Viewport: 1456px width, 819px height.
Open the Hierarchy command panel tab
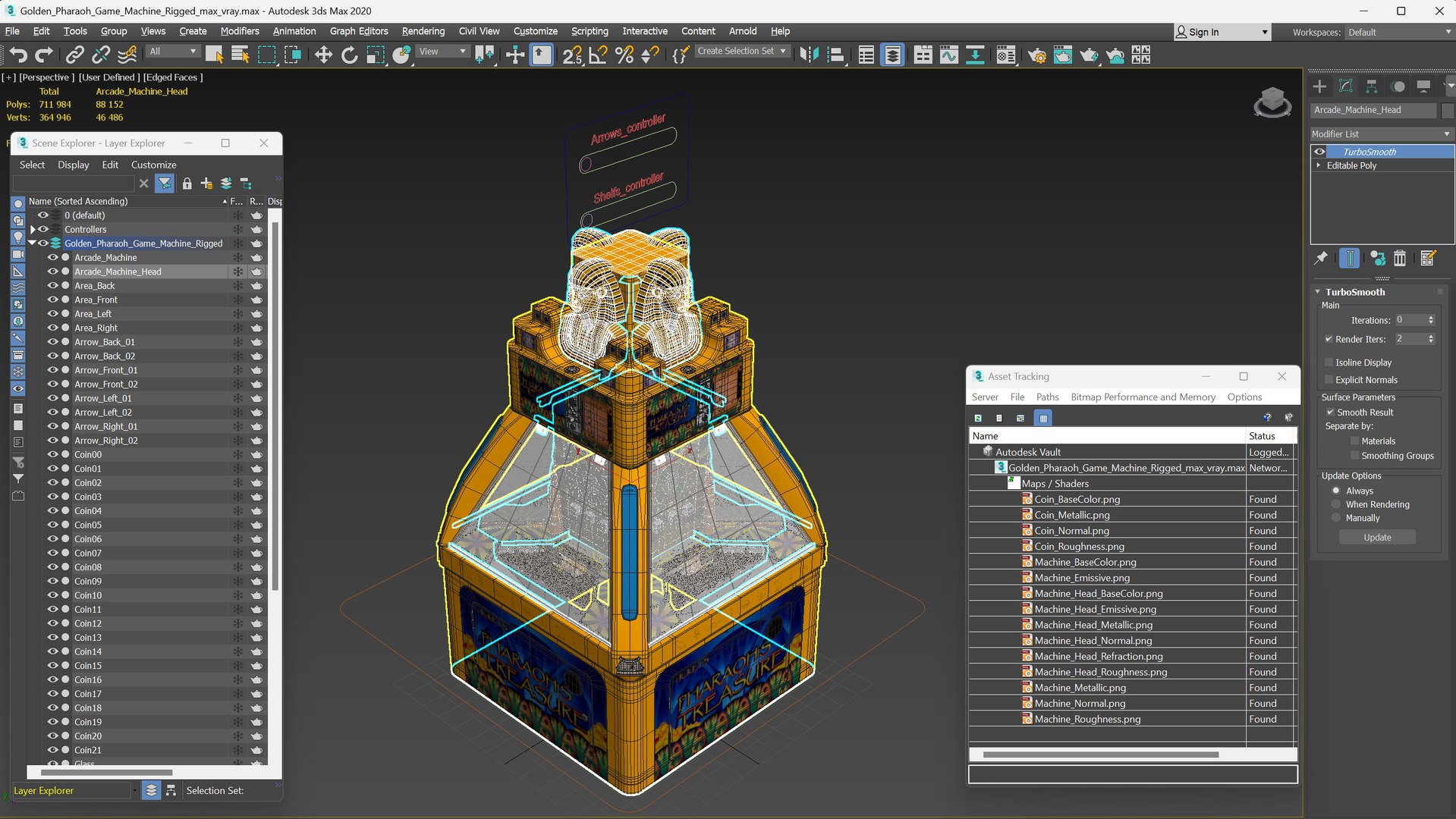1371,86
